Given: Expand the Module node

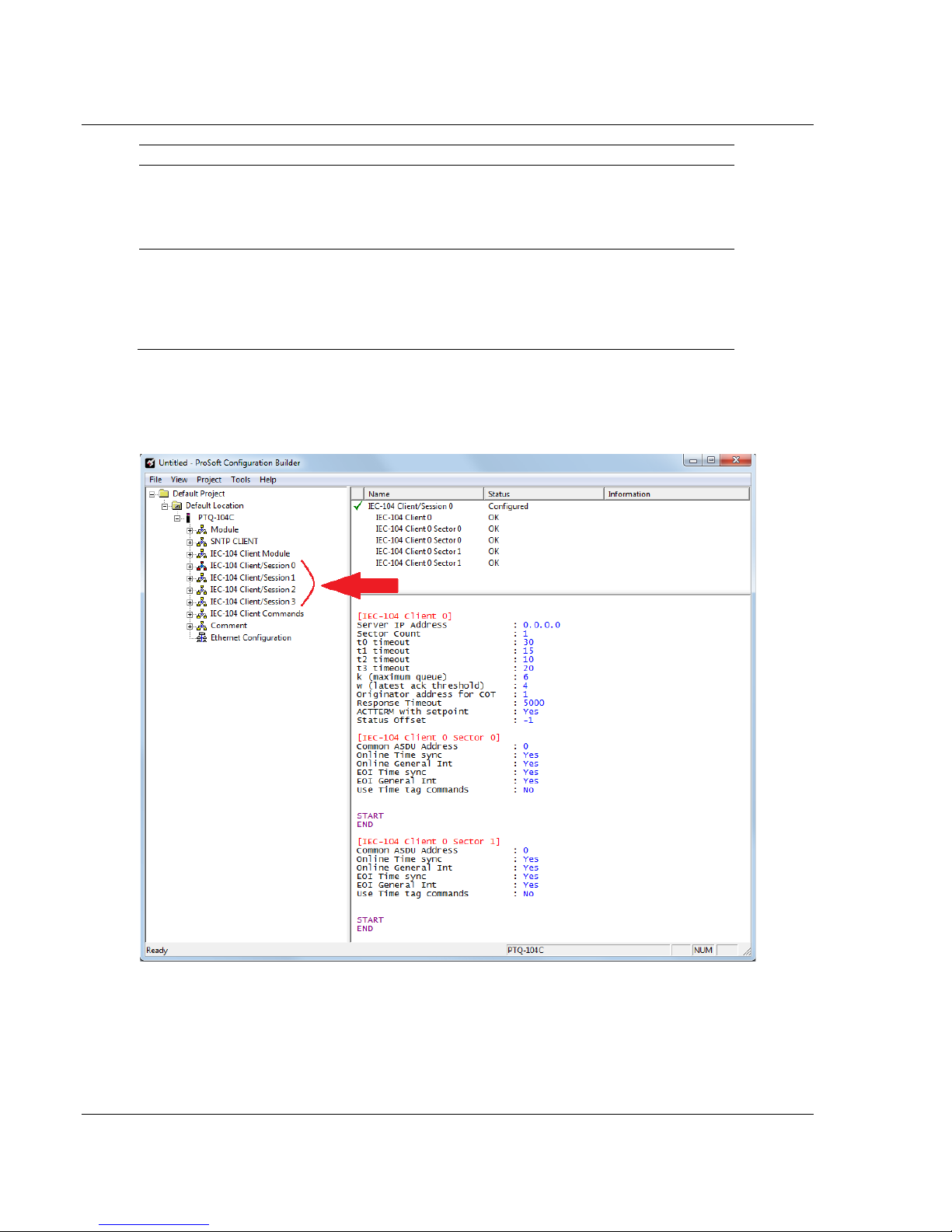Looking at the screenshot, I should click(190, 530).
